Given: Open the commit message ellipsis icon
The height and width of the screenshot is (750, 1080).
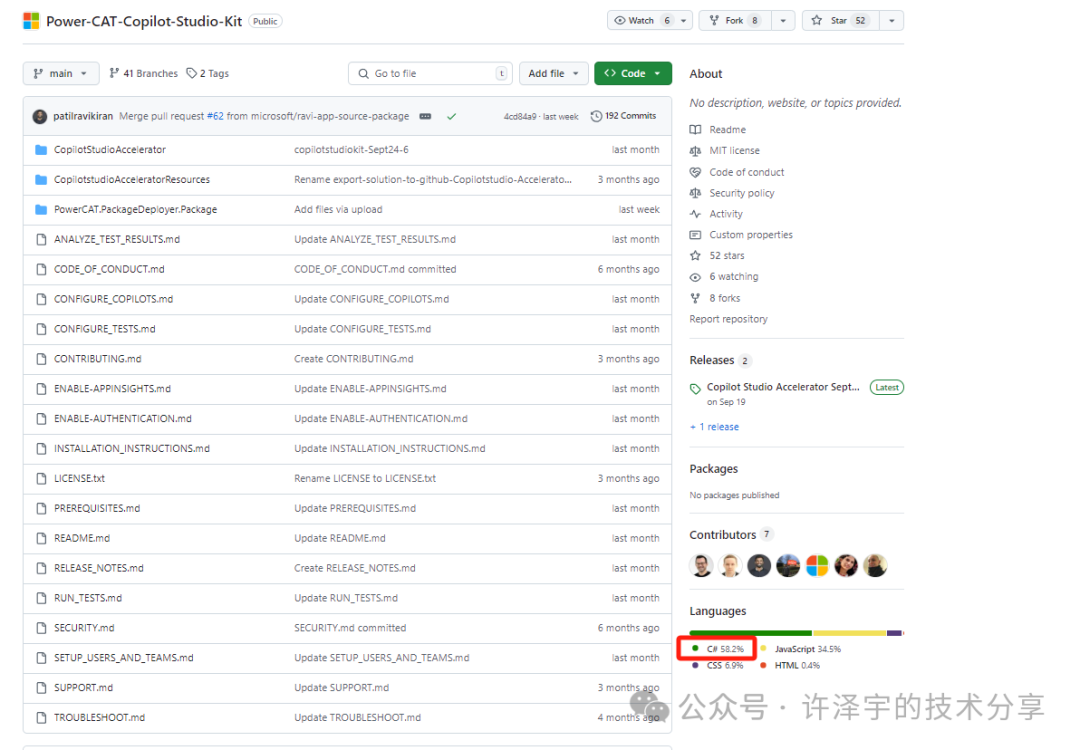Looking at the screenshot, I should (425, 116).
